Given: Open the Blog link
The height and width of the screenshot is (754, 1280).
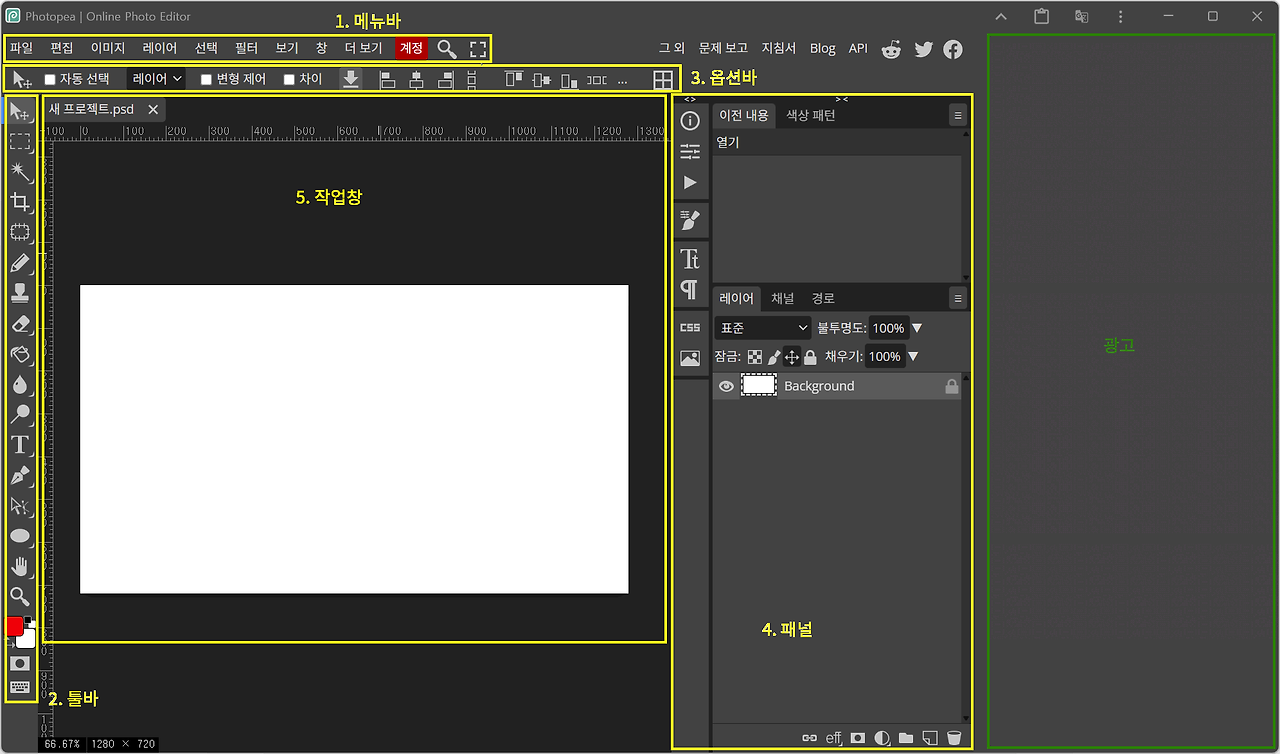Looking at the screenshot, I should click(x=822, y=48).
